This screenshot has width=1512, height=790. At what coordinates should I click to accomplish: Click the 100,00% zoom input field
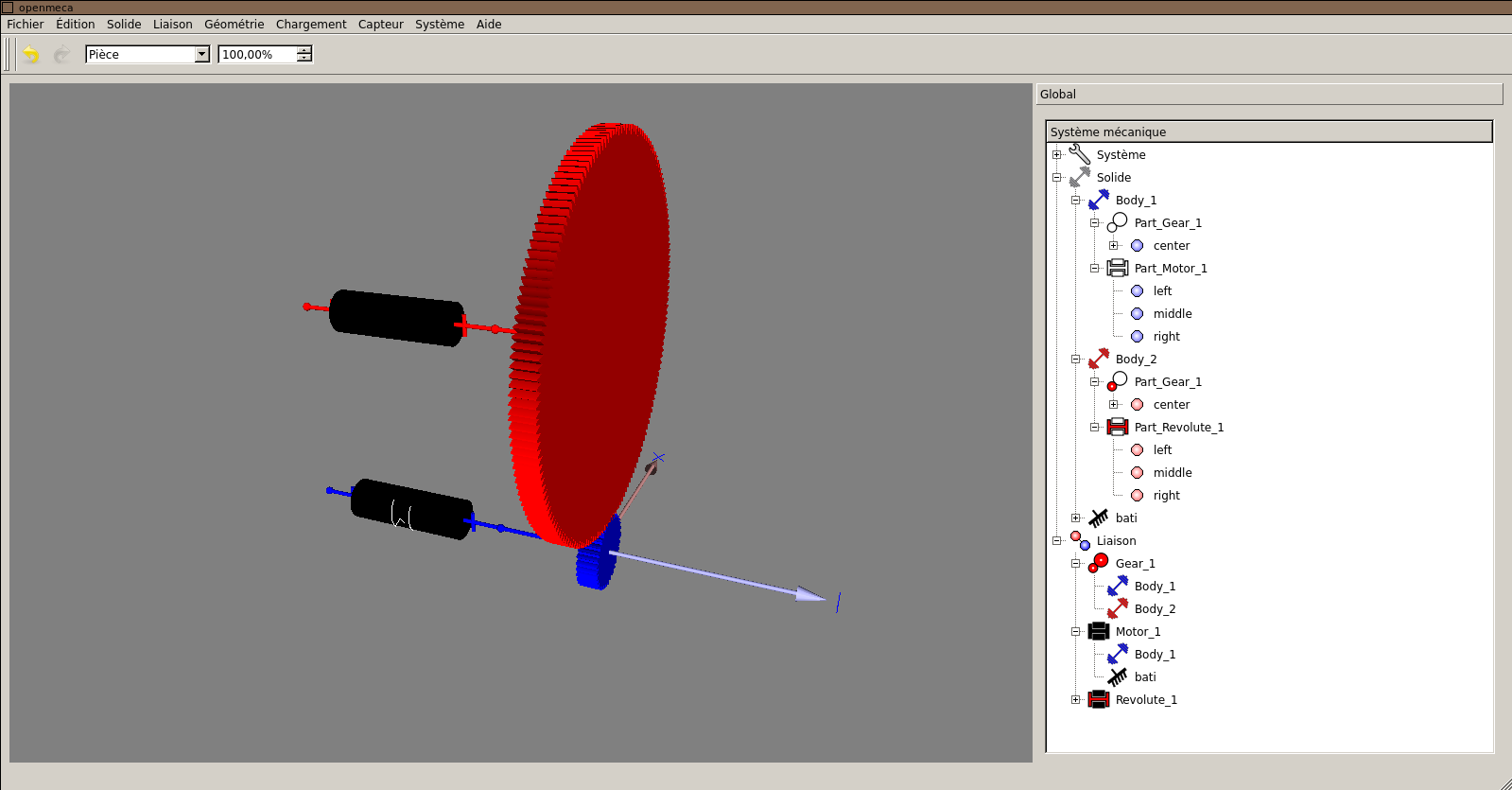pyautogui.click(x=257, y=55)
